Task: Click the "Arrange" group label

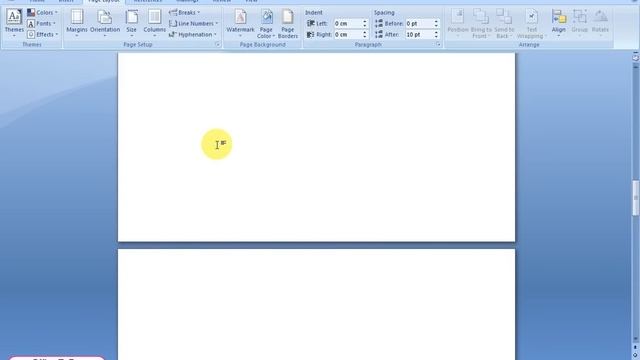Action: tap(529, 44)
